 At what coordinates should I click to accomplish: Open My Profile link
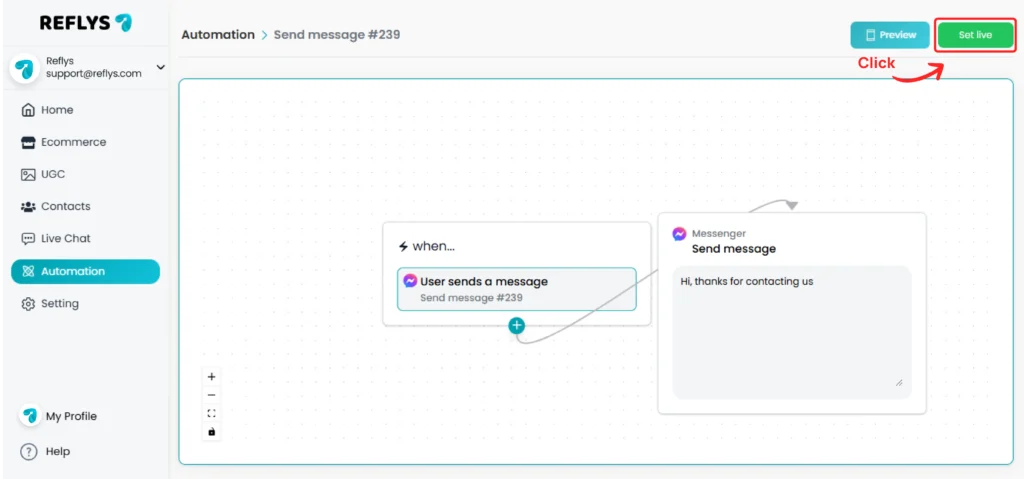point(71,416)
